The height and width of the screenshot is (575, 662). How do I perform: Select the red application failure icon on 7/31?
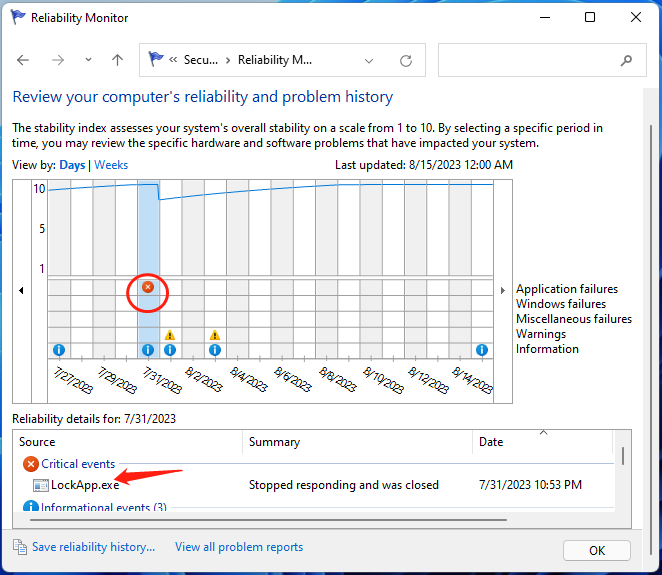(x=148, y=287)
